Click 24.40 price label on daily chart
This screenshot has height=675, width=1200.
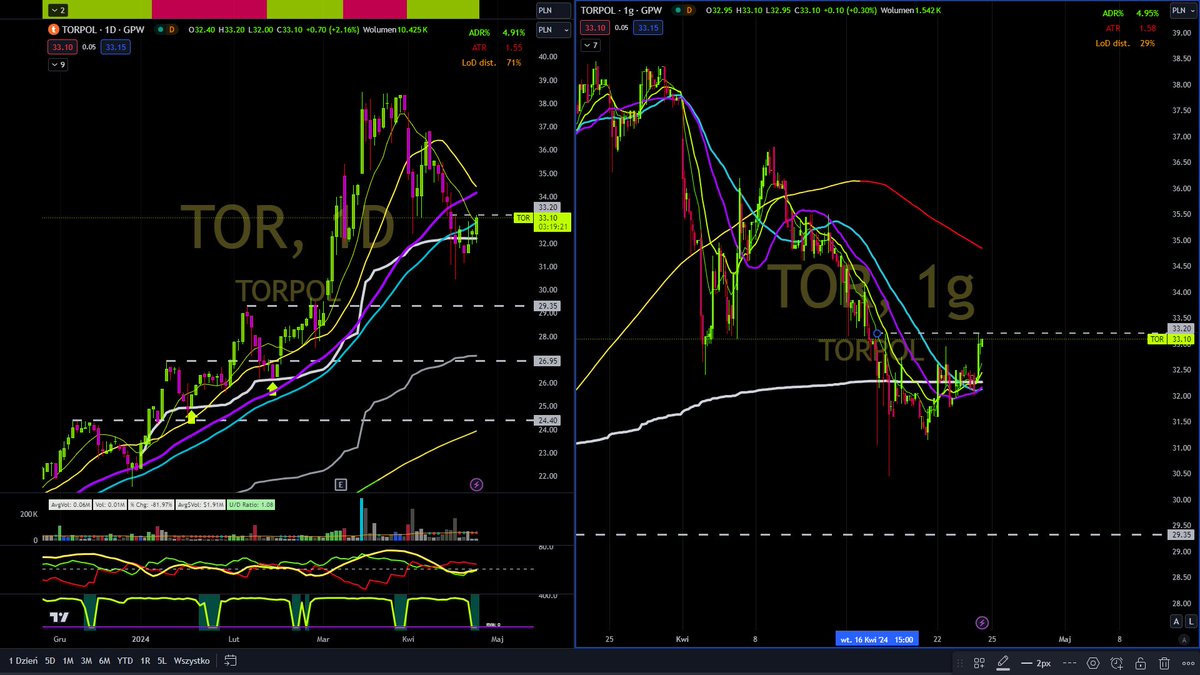(x=548, y=421)
